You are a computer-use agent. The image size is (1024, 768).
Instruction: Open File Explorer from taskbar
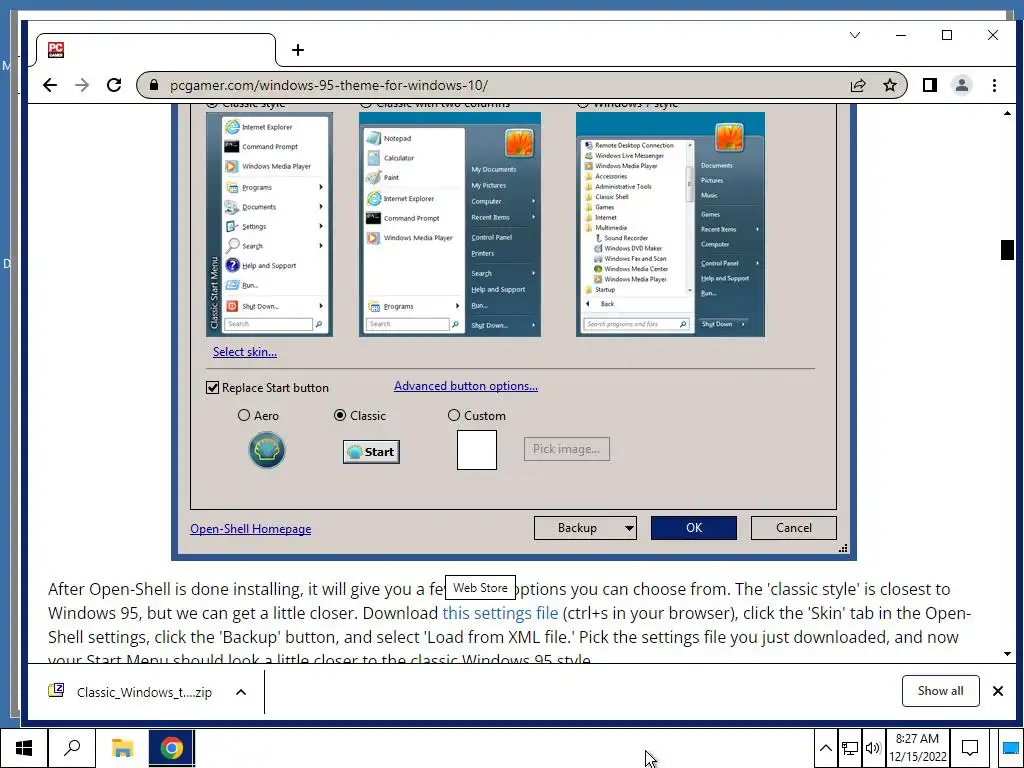click(x=122, y=748)
